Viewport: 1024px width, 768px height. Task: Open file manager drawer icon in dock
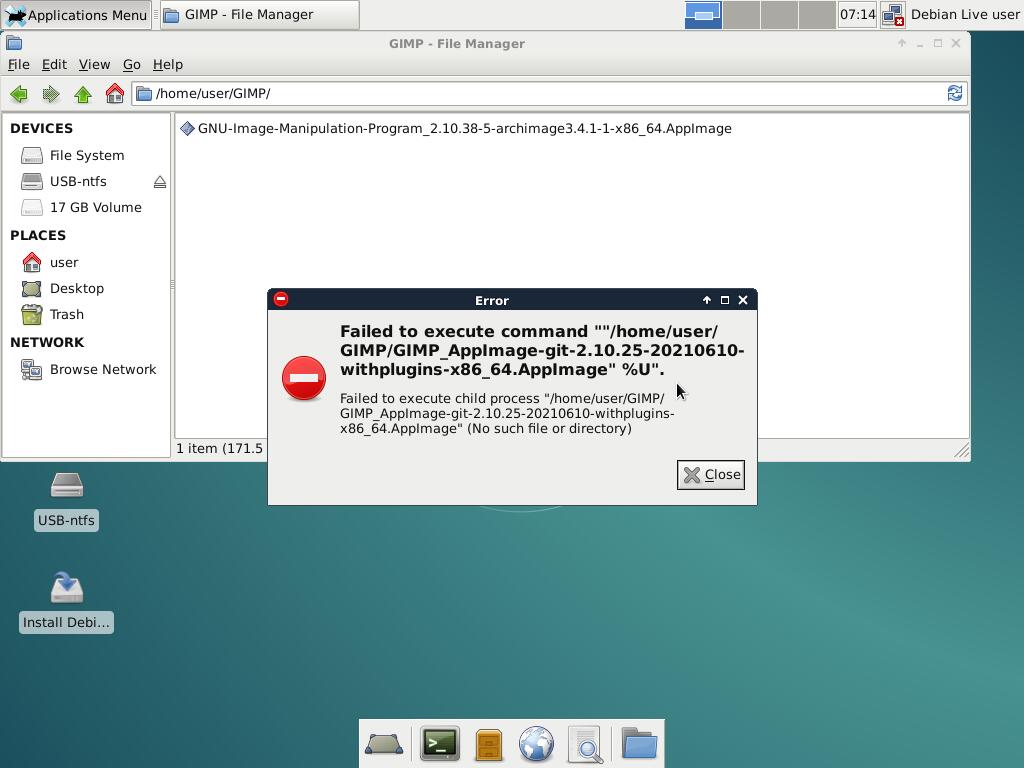488,744
